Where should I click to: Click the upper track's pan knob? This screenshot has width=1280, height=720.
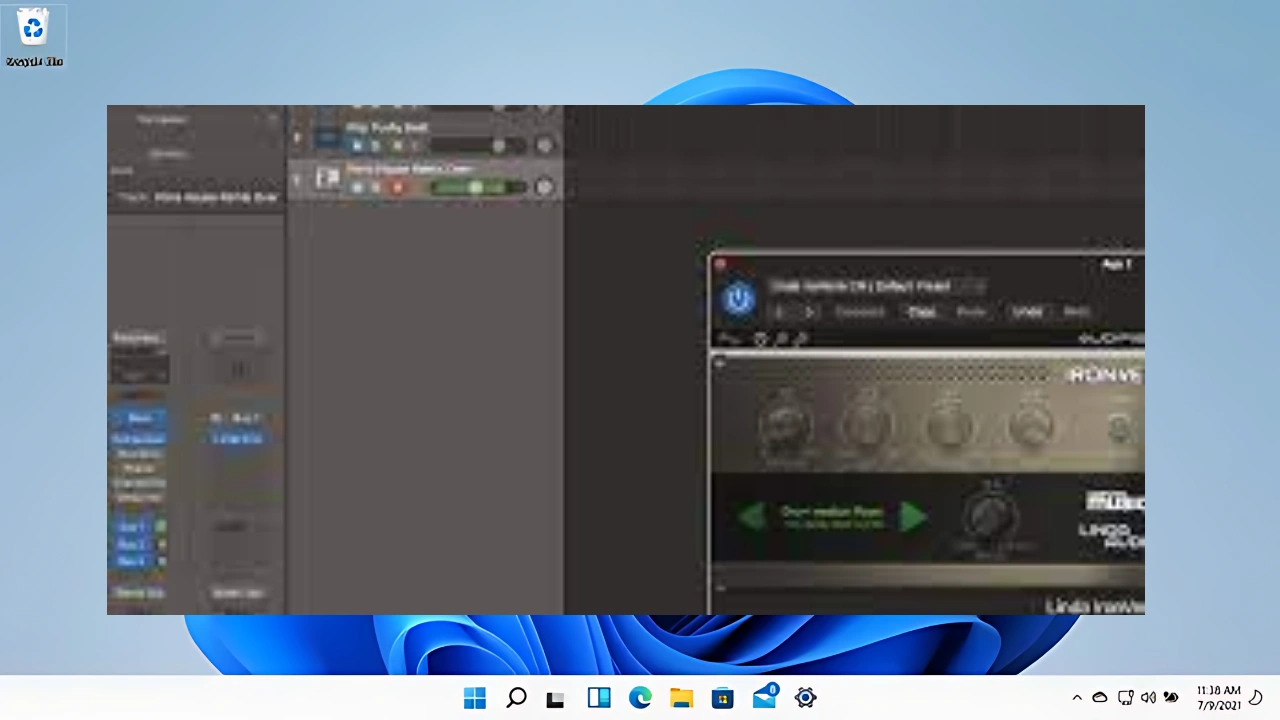[x=544, y=146]
